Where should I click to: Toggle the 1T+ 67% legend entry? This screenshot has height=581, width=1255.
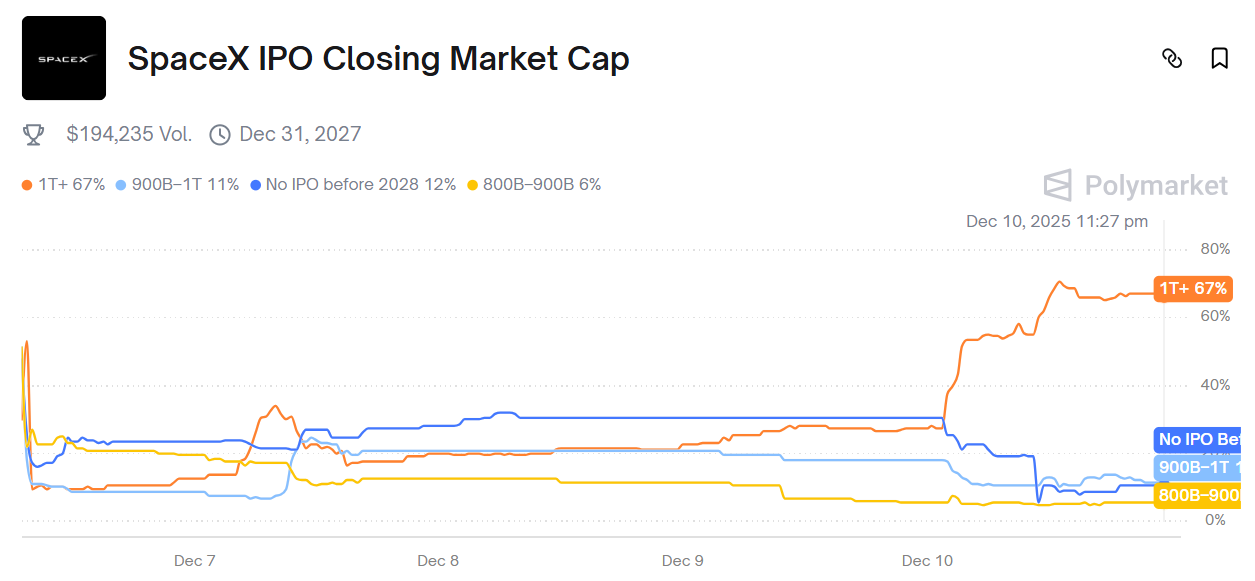pos(70,185)
